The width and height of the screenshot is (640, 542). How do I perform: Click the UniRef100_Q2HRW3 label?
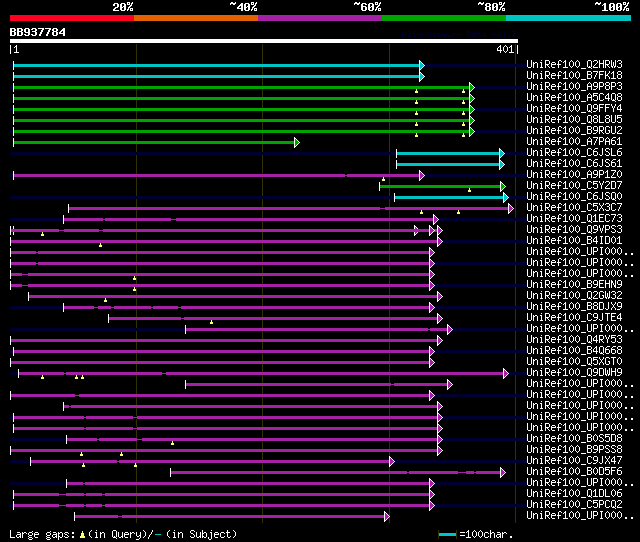coord(574,64)
